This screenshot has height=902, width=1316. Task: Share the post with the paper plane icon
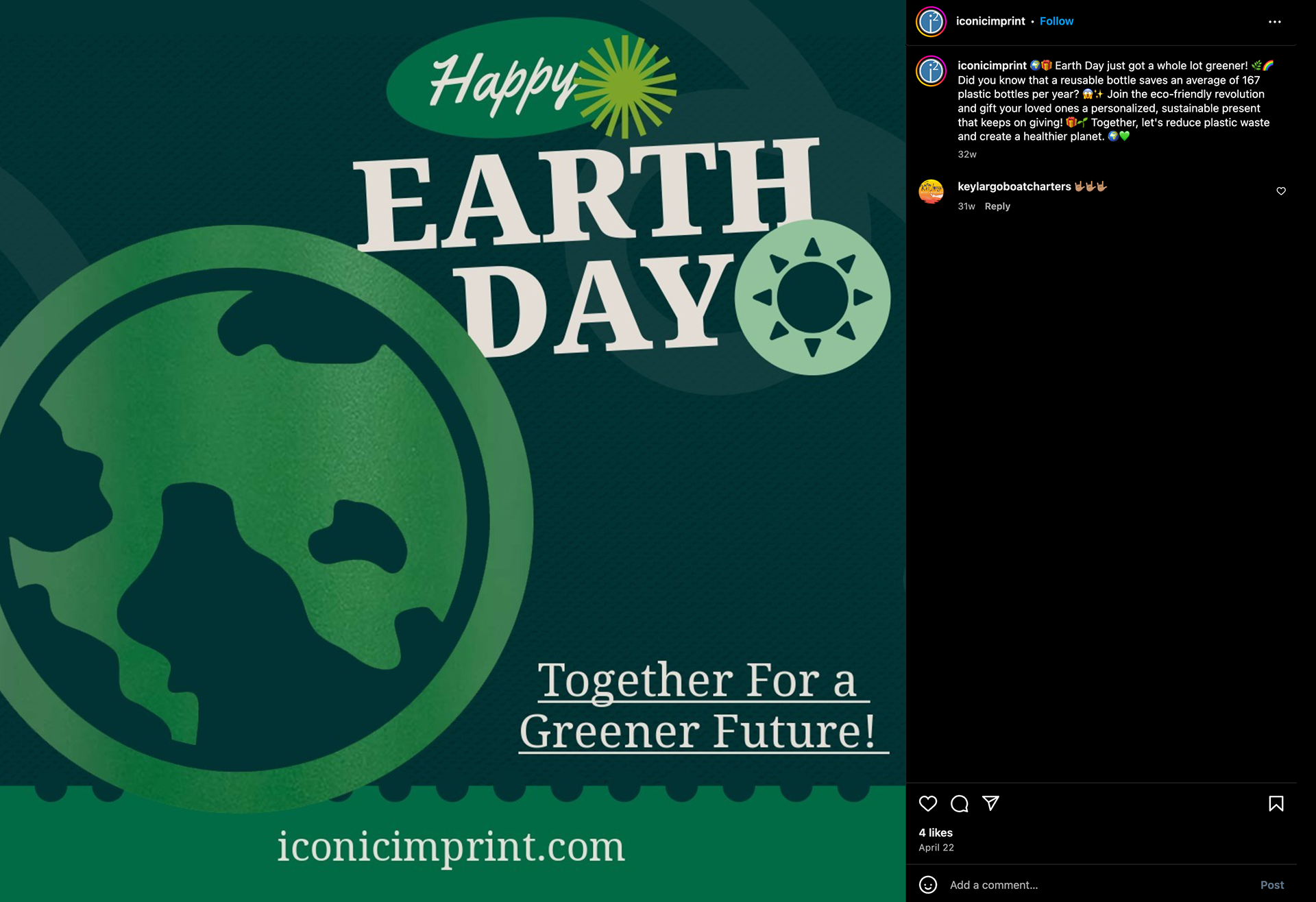[991, 803]
